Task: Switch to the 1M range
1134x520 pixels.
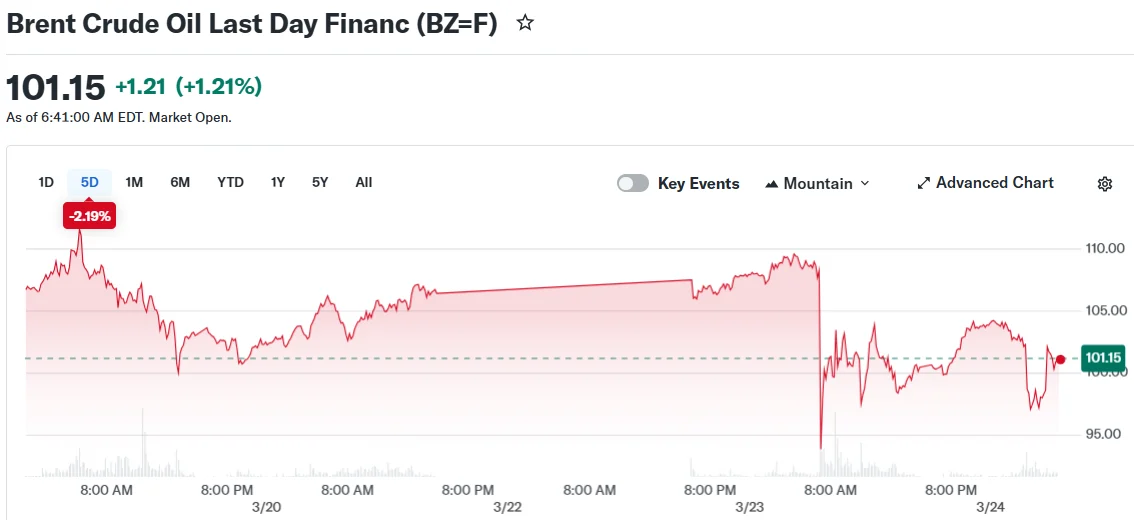Action: point(134,182)
